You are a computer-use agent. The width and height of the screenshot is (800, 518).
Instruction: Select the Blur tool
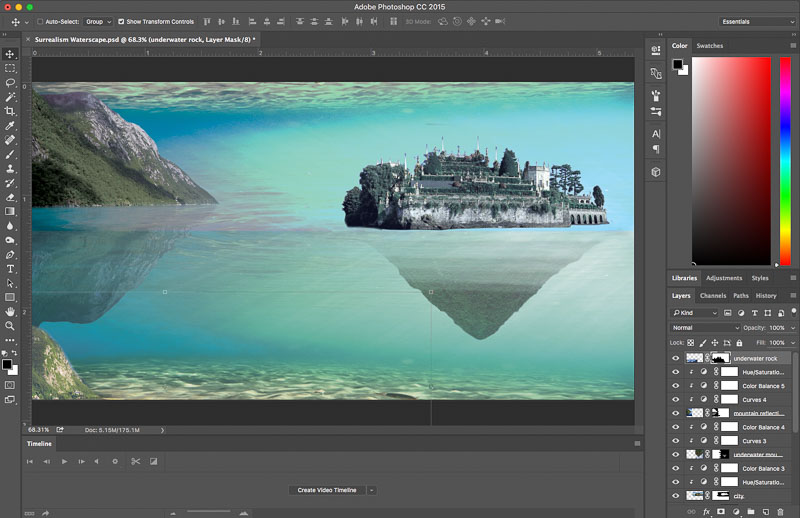pyautogui.click(x=10, y=226)
